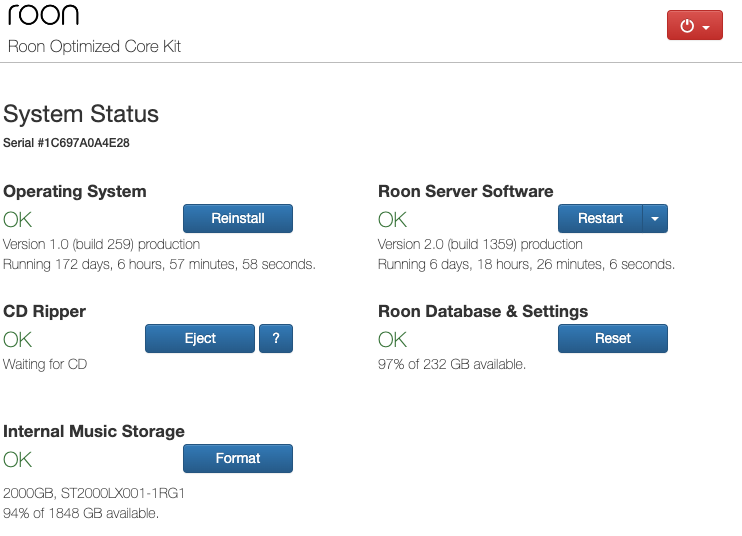Restart the Roon Server Software

coord(600,219)
